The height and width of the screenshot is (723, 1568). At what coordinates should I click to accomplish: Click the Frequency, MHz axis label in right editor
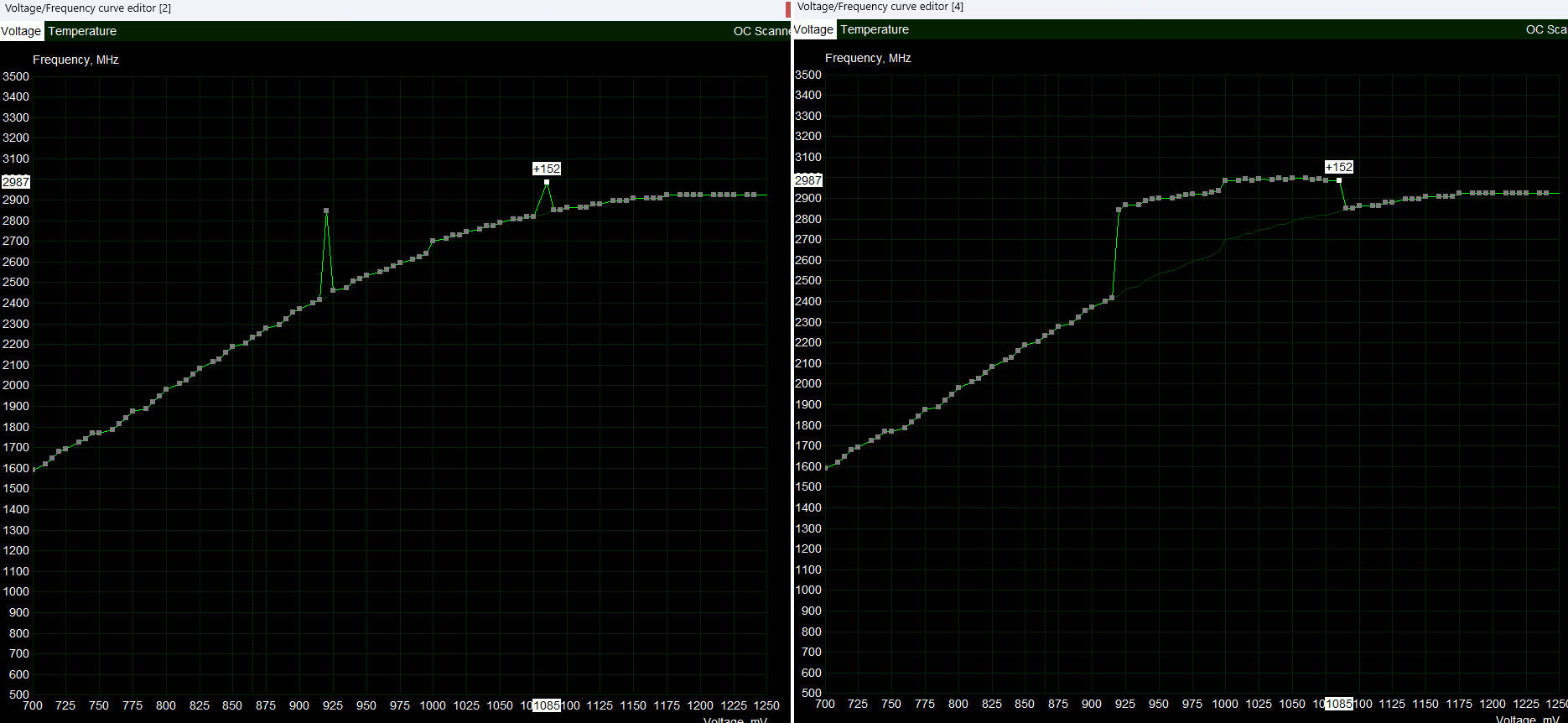point(868,58)
